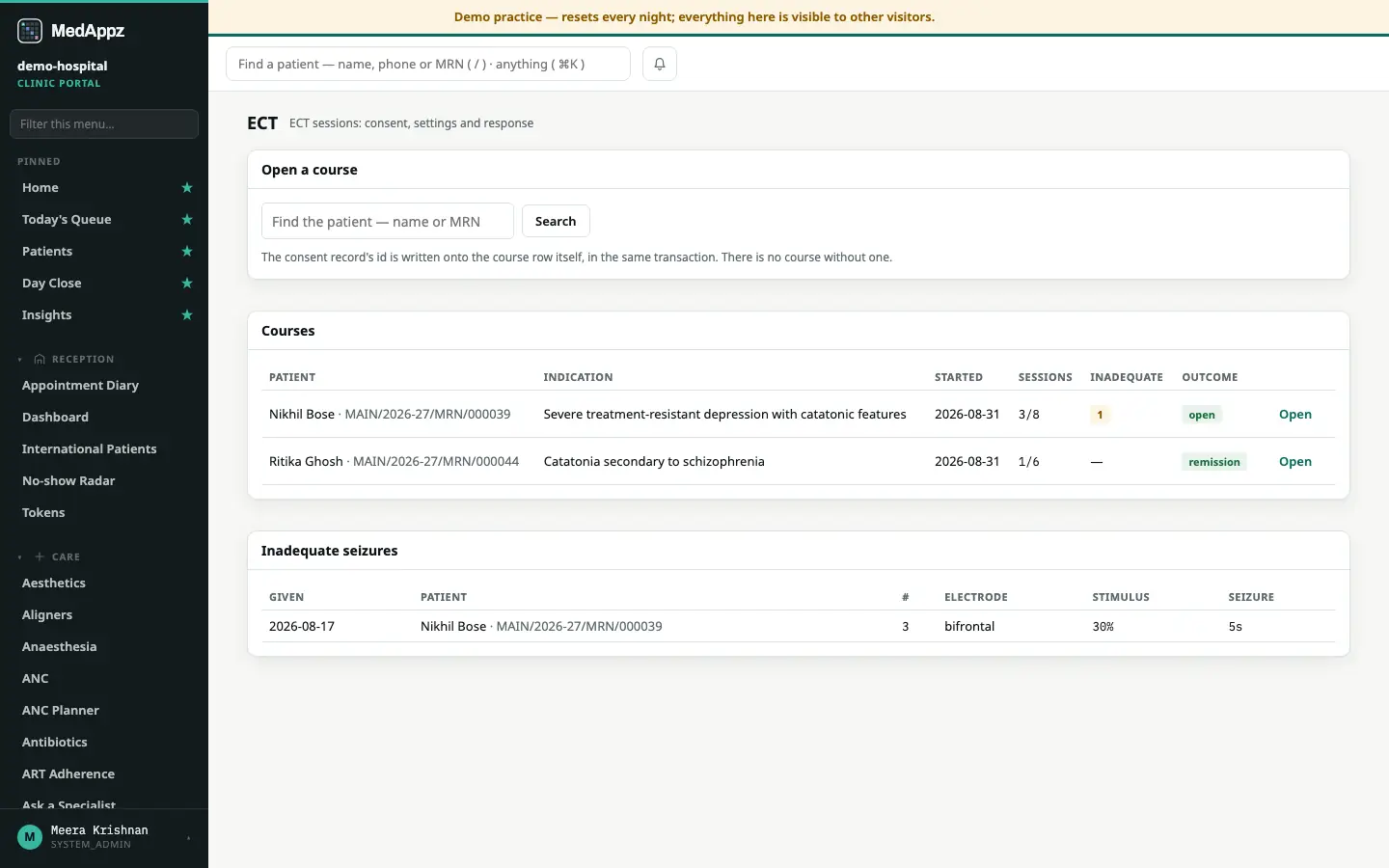The height and width of the screenshot is (868, 1389).
Task: Click the Reception section icon
Action: [40, 360]
